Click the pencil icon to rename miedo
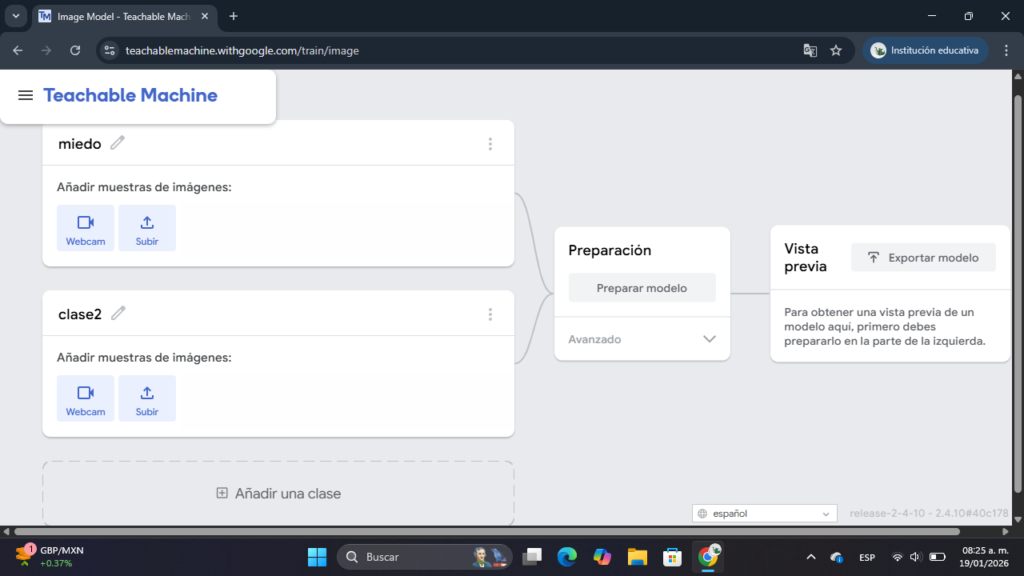Image resolution: width=1024 pixels, height=576 pixels. pos(118,143)
